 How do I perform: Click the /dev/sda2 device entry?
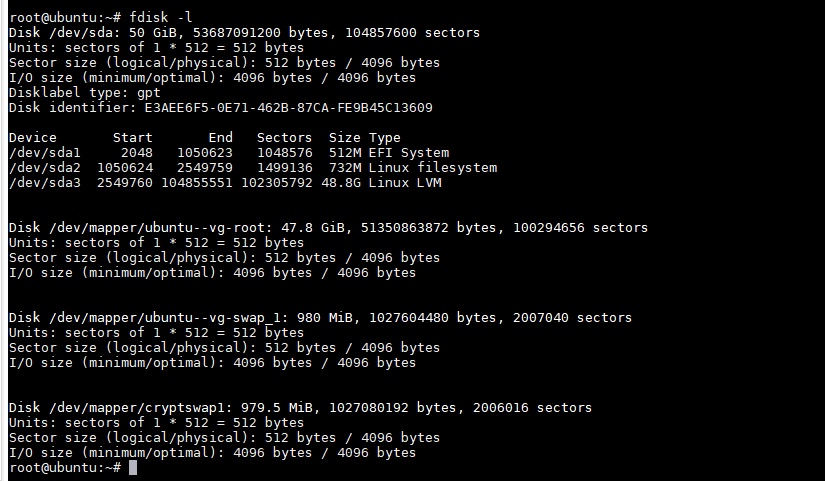45,168
